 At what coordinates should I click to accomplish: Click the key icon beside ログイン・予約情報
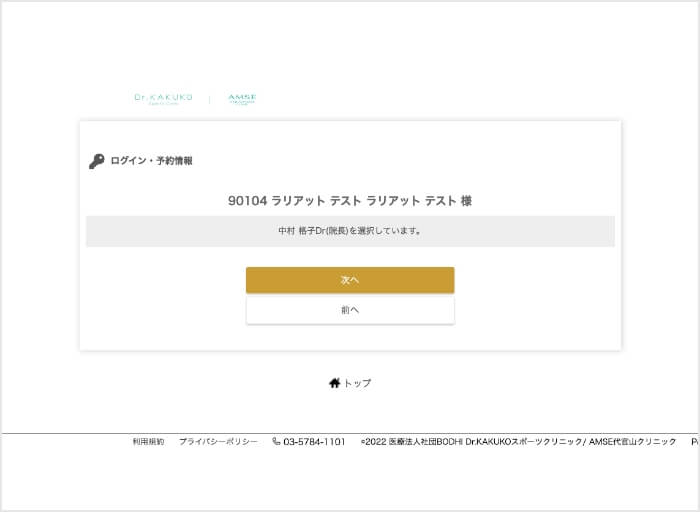coord(97,161)
